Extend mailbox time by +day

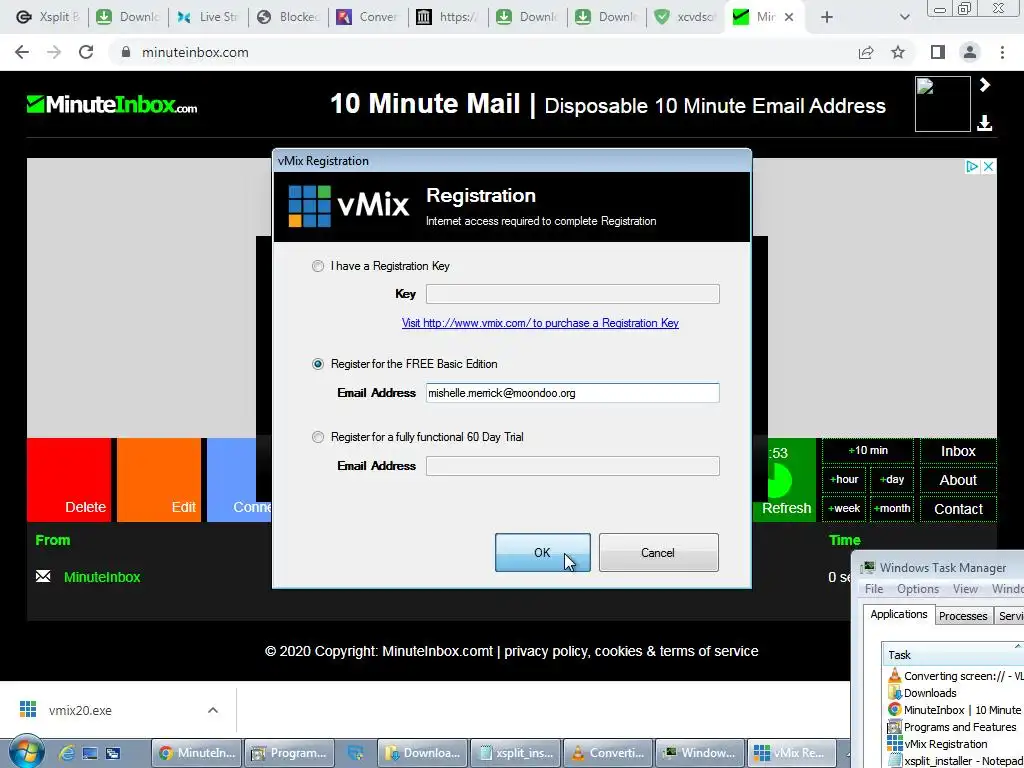pyautogui.click(x=891, y=479)
